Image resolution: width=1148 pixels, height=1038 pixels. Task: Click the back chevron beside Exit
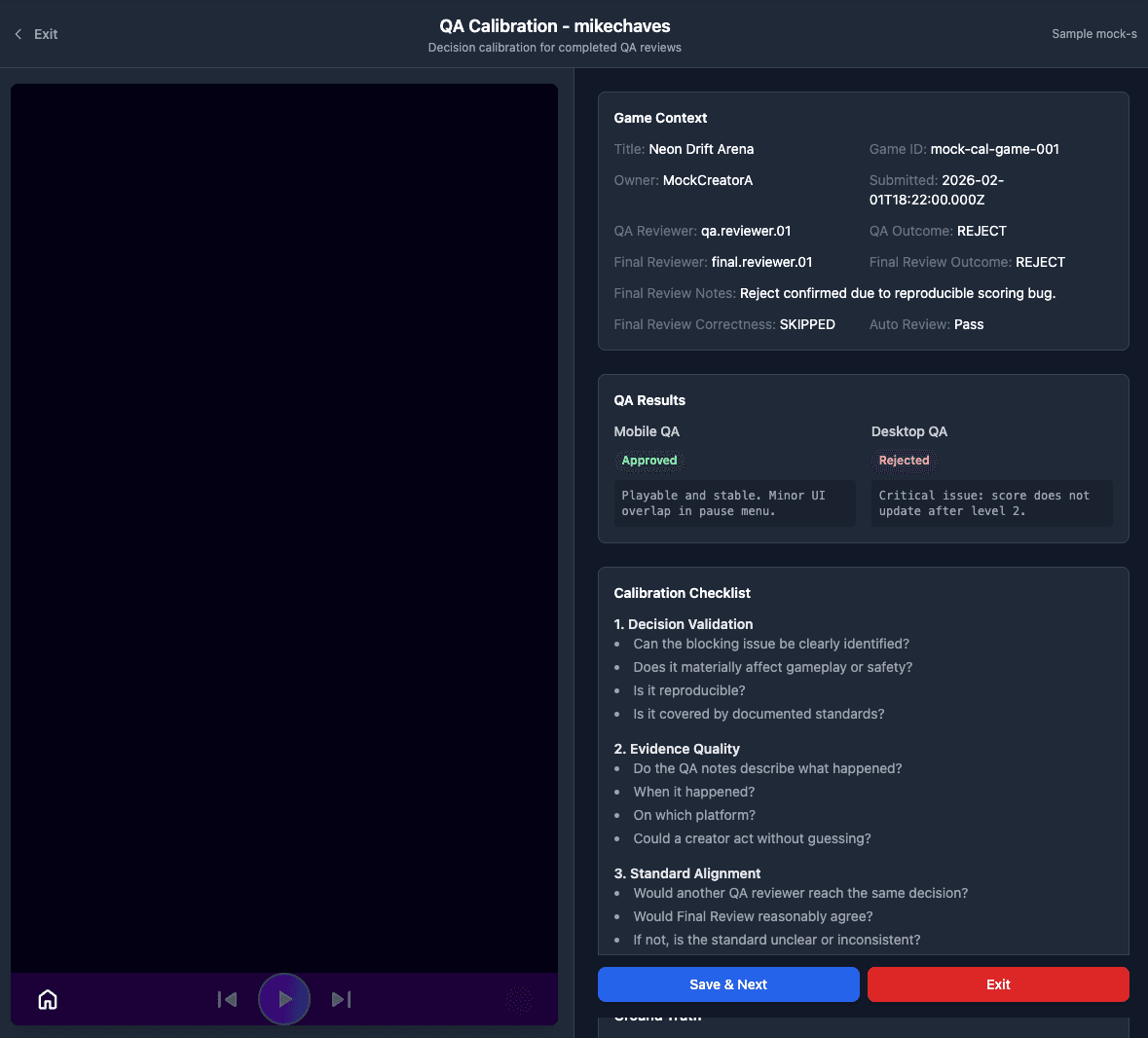[19, 34]
